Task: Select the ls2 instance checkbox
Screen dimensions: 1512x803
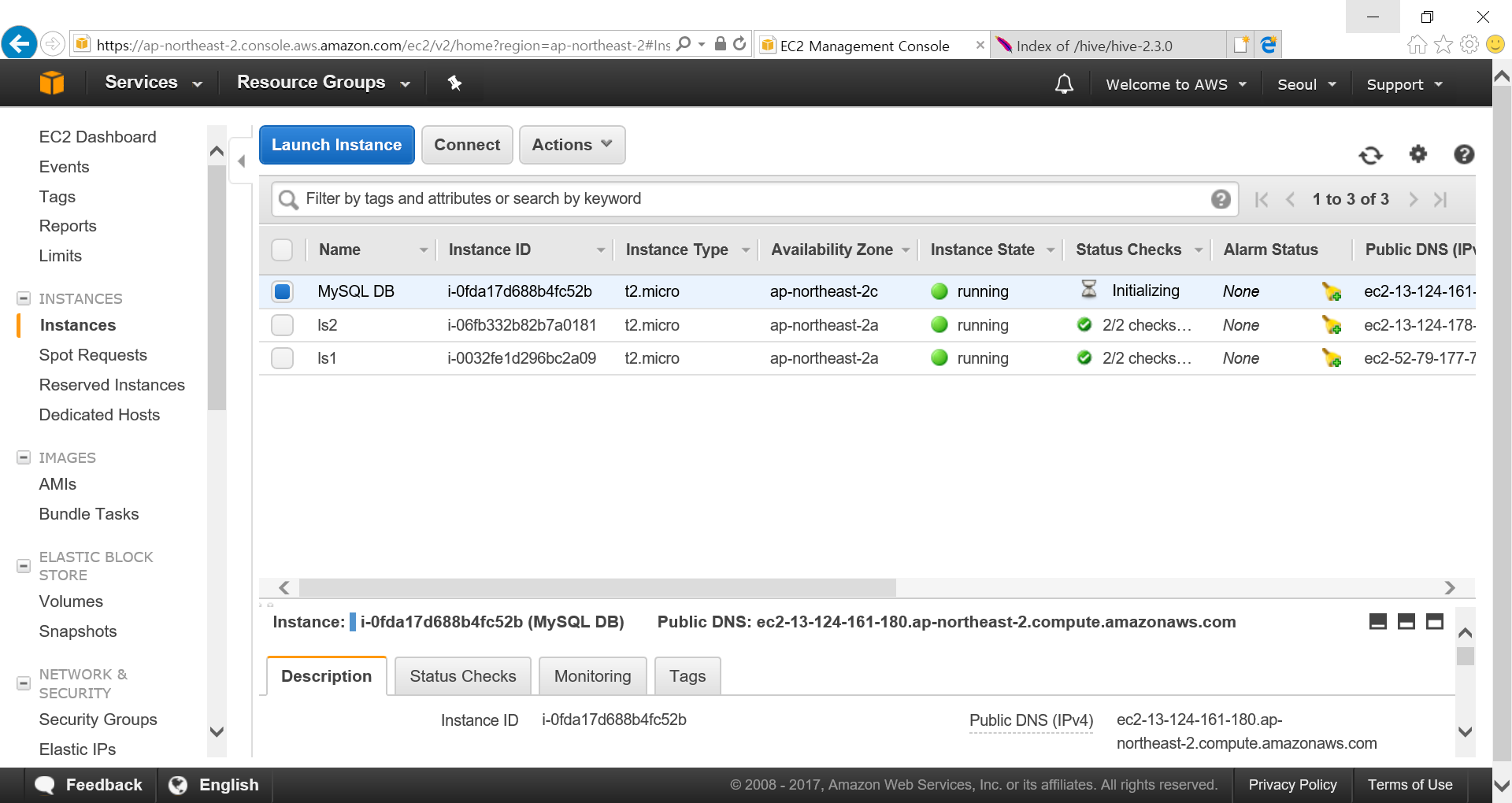Action: (x=282, y=325)
